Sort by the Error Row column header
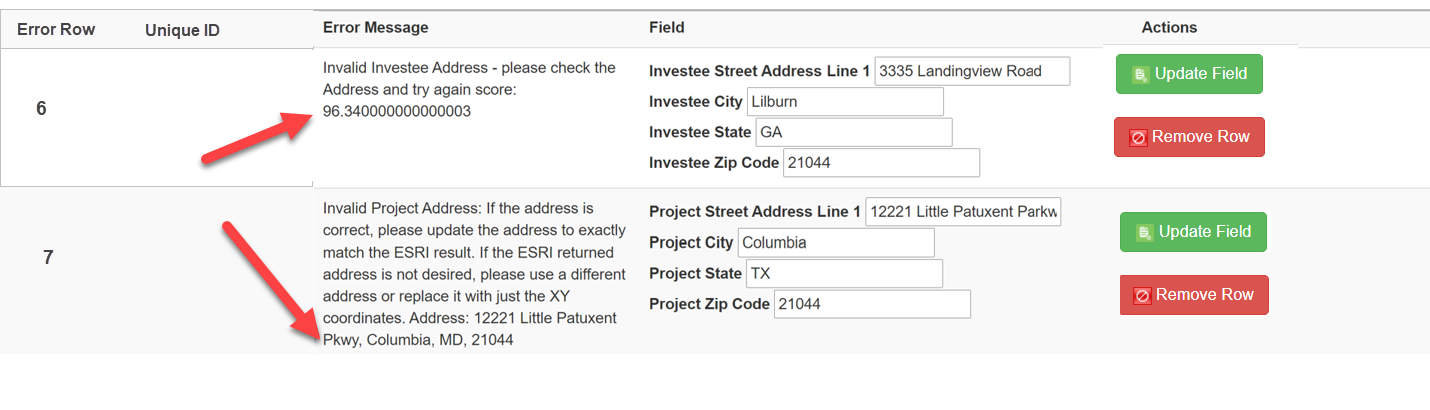The image size is (1430, 410). (56, 30)
